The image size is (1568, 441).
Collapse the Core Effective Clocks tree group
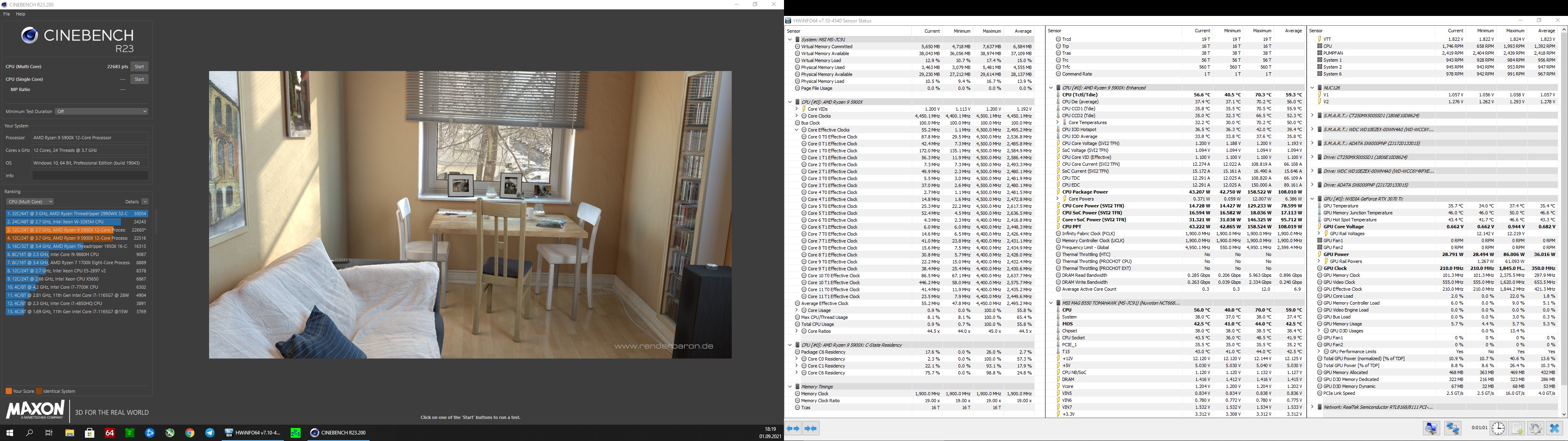click(x=796, y=130)
